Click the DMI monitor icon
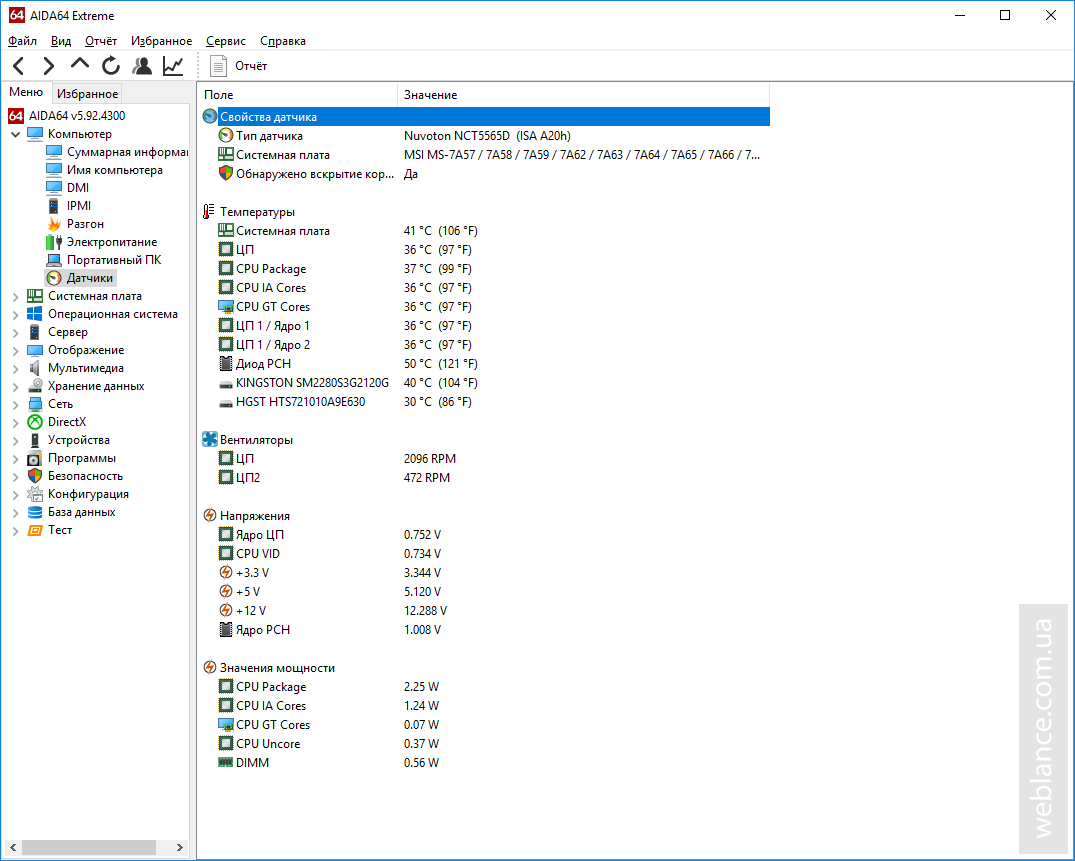Screen dimensions: 1075x861 pyautogui.click(x=53, y=187)
